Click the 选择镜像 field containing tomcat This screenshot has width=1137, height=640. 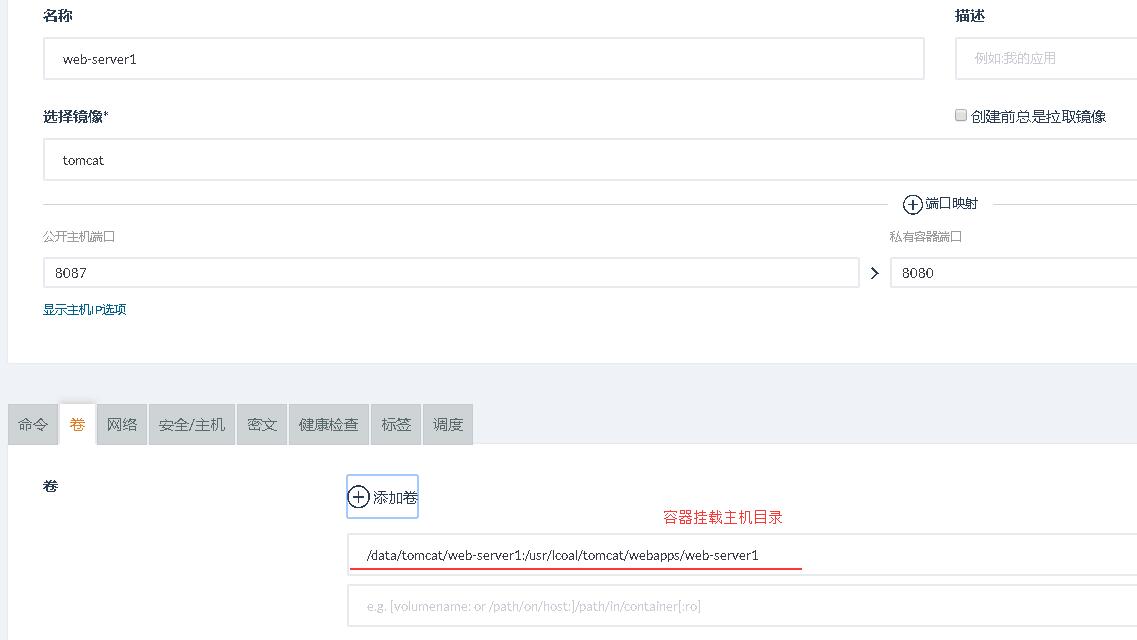pos(590,159)
